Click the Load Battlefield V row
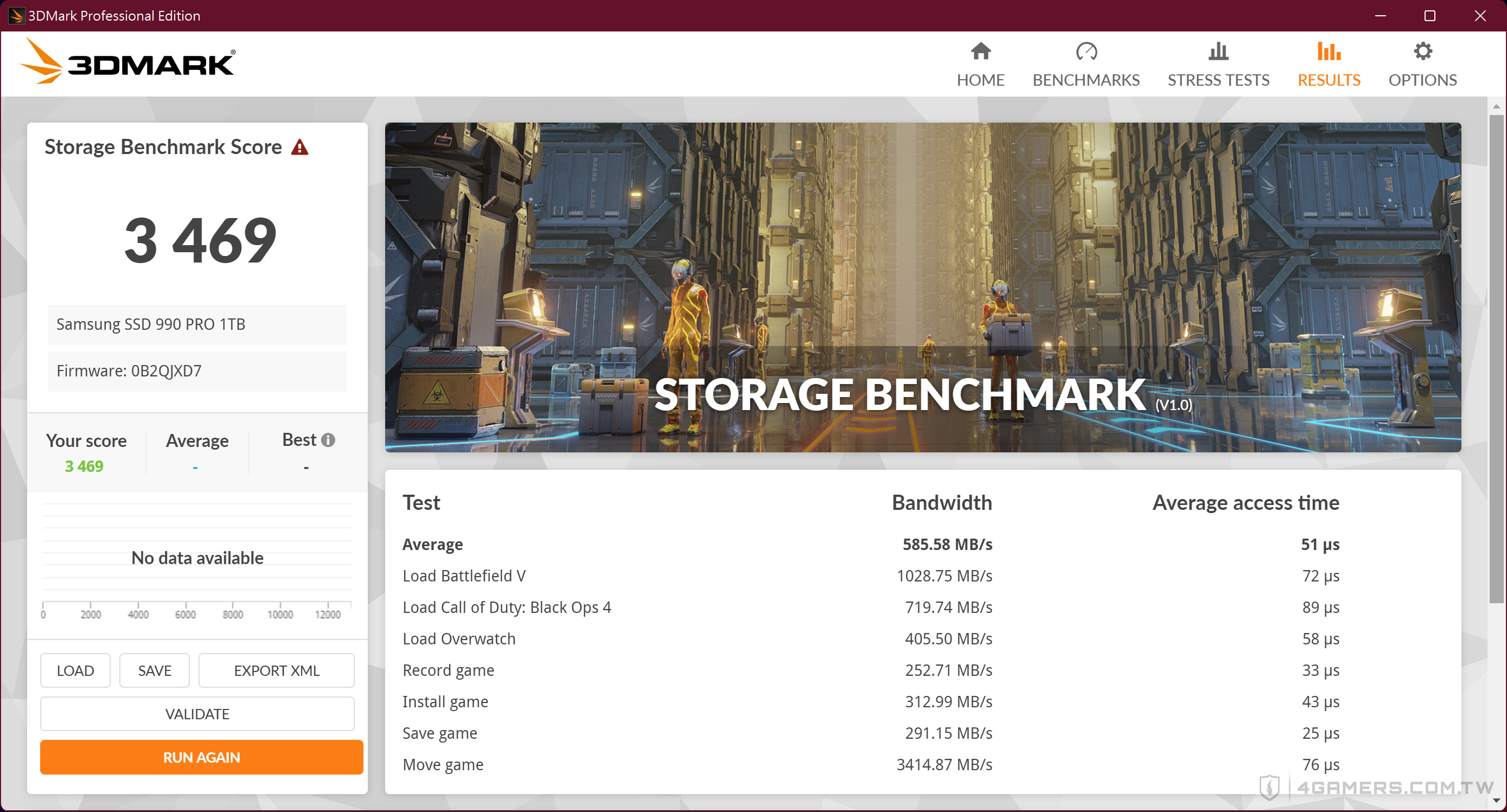The height and width of the screenshot is (812, 1507). click(871, 576)
